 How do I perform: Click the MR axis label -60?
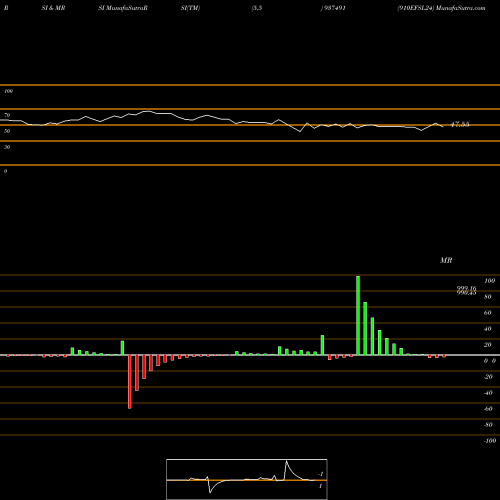(488, 409)
